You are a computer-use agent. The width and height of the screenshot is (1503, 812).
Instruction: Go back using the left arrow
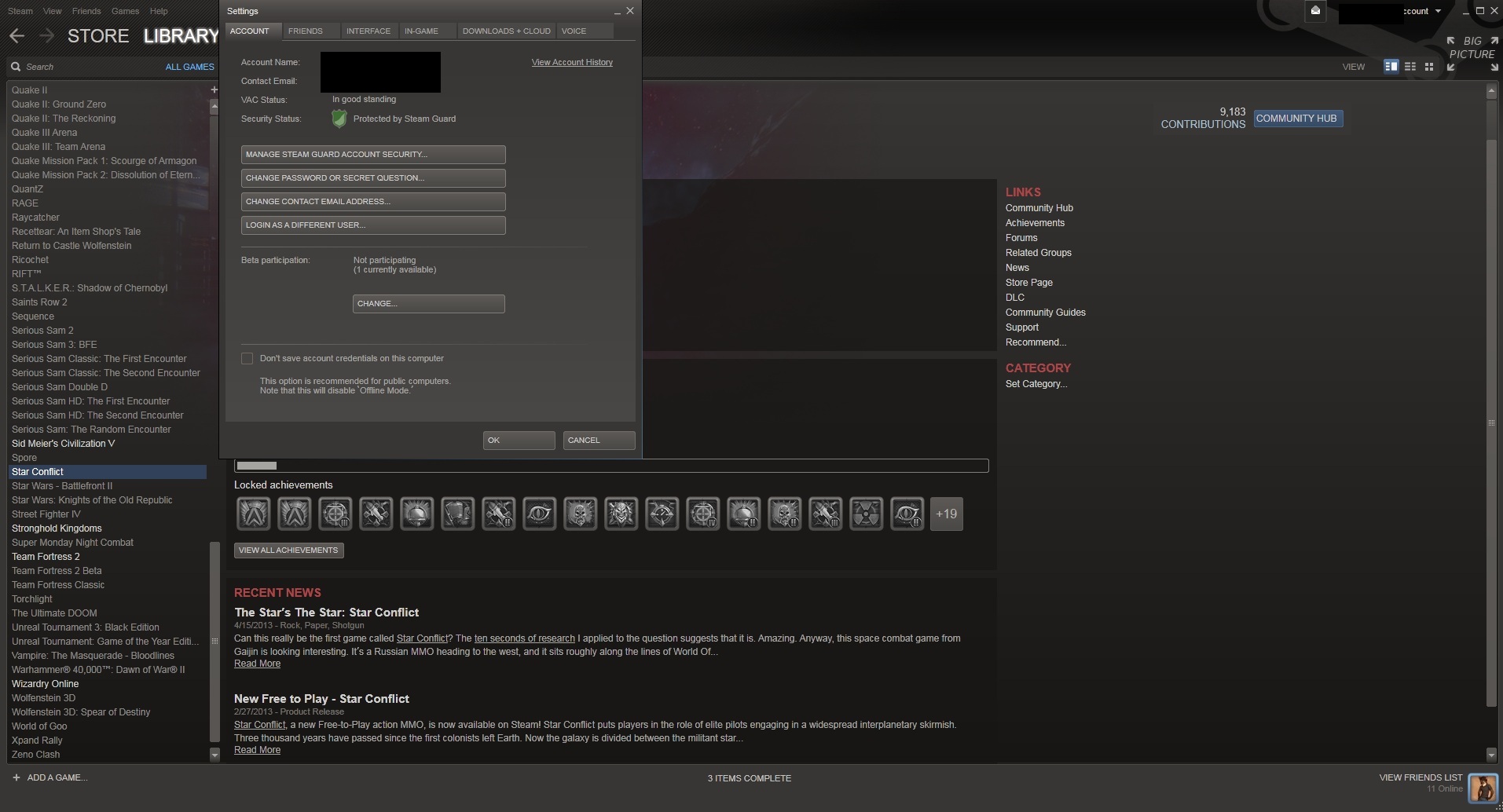pyautogui.click(x=17, y=36)
